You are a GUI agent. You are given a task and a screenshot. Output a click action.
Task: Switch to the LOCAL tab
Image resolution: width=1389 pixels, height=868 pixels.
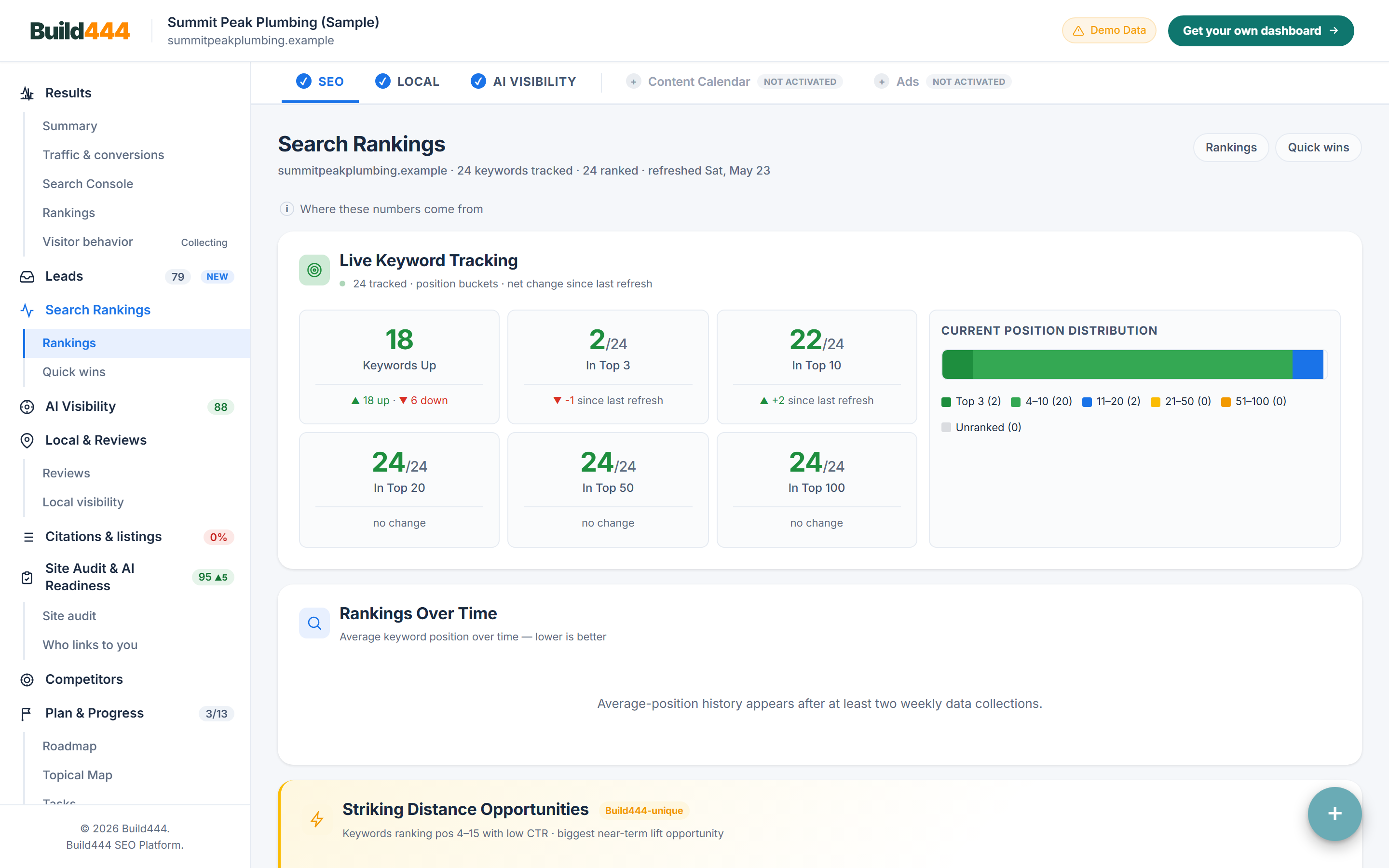pyautogui.click(x=407, y=82)
